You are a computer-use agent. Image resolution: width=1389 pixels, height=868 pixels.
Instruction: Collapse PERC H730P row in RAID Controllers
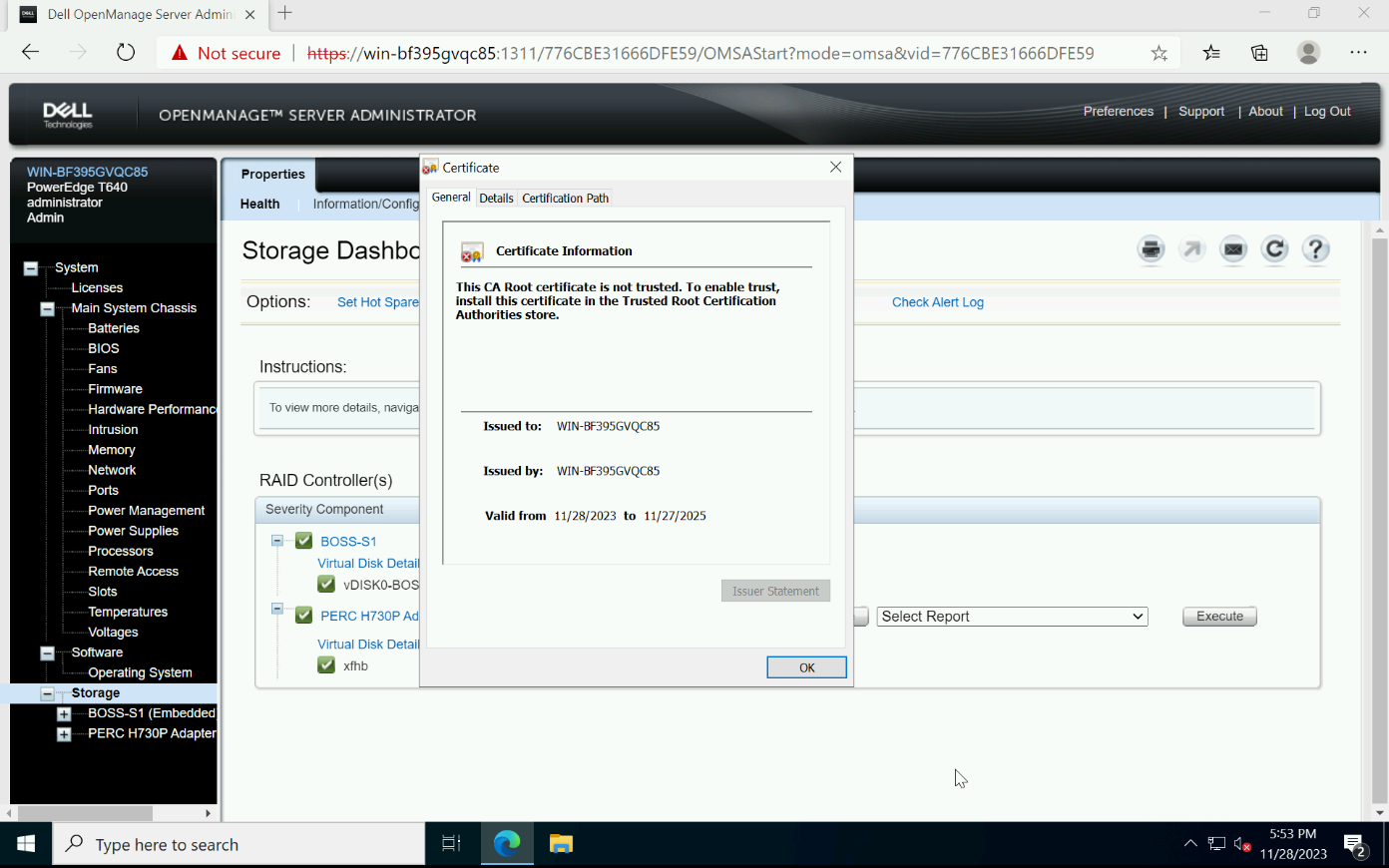[277, 609]
